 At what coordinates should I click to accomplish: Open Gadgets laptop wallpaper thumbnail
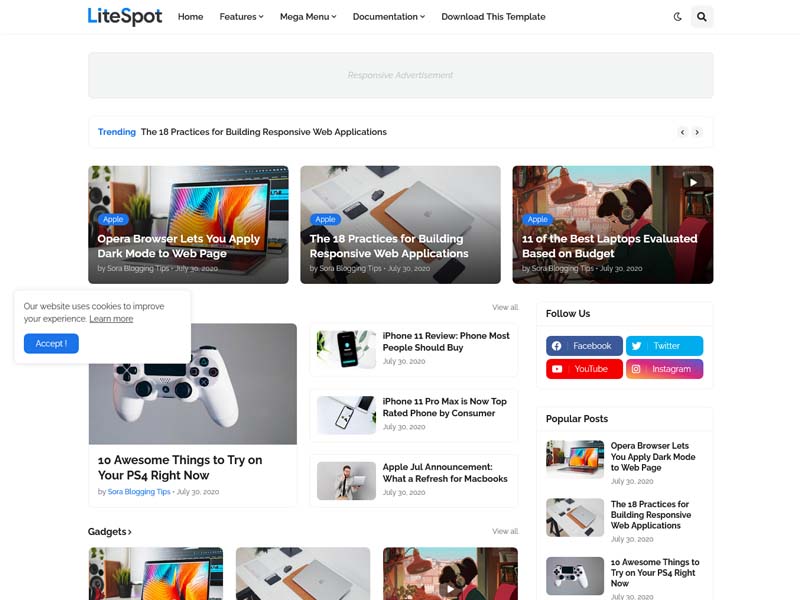pyautogui.click(x=156, y=573)
